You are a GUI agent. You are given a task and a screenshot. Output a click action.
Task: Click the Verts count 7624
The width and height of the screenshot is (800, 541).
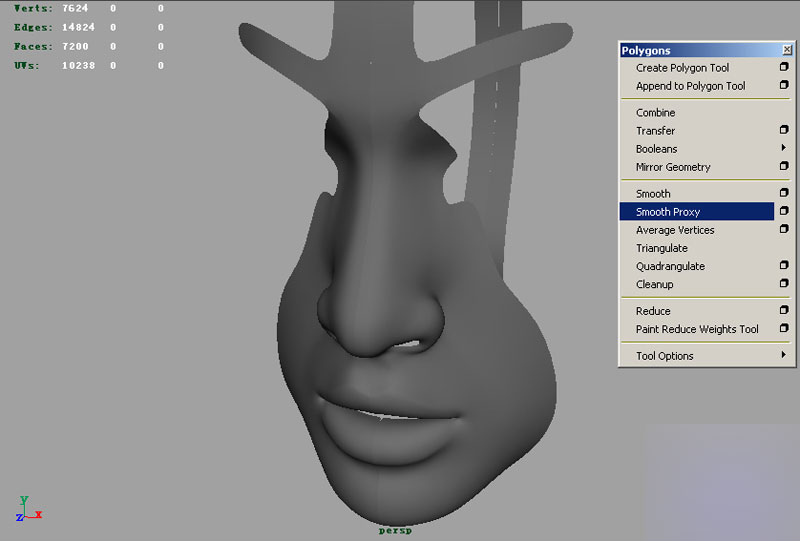tap(75, 8)
